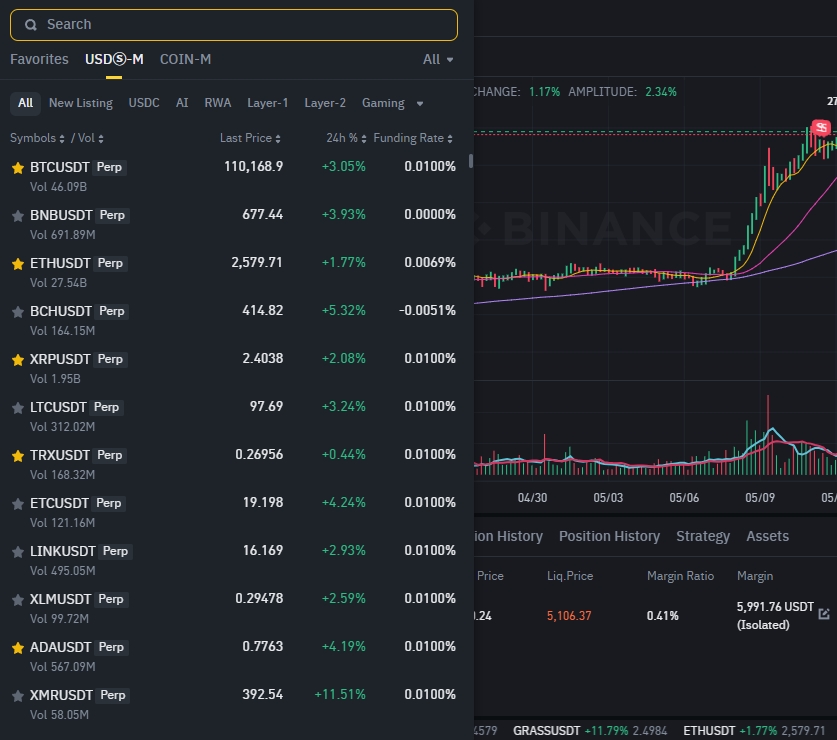Viewport: 837px width, 740px height.
Task: Remove BTCUSDT from favorites via star
Action: (x=18, y=168)
